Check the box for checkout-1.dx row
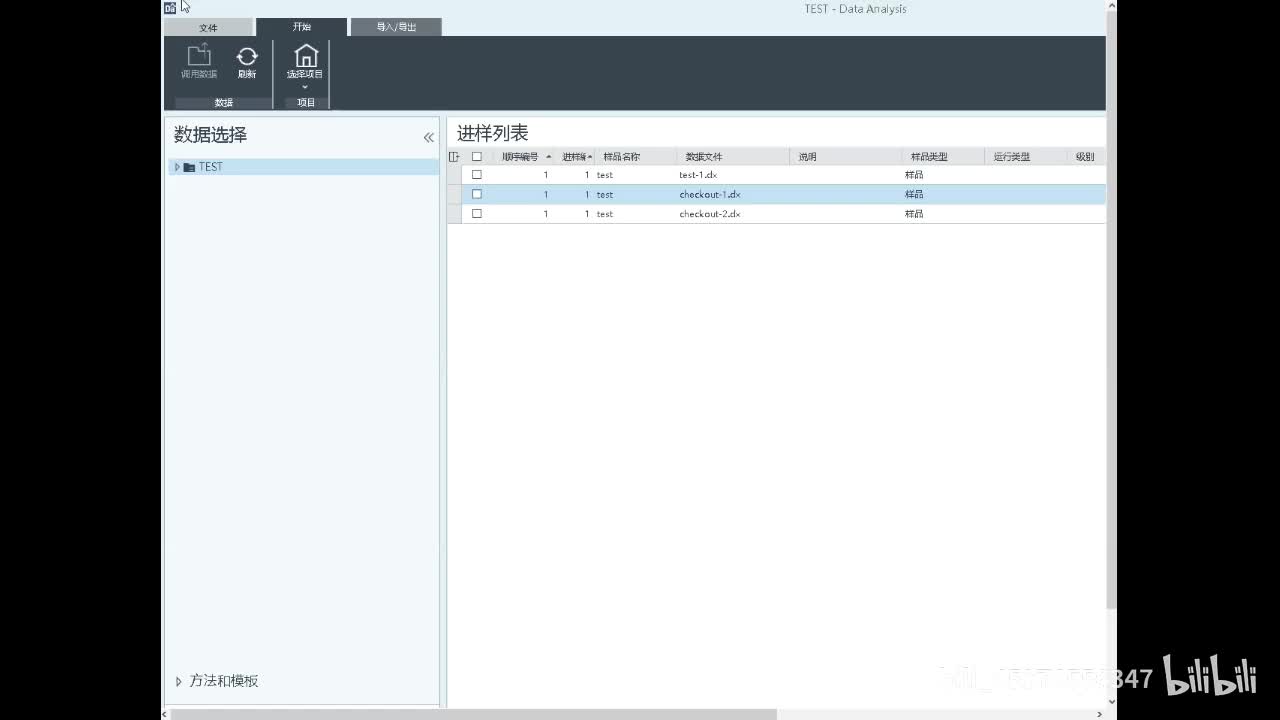The image size is (1280, 720). (477, 194)
